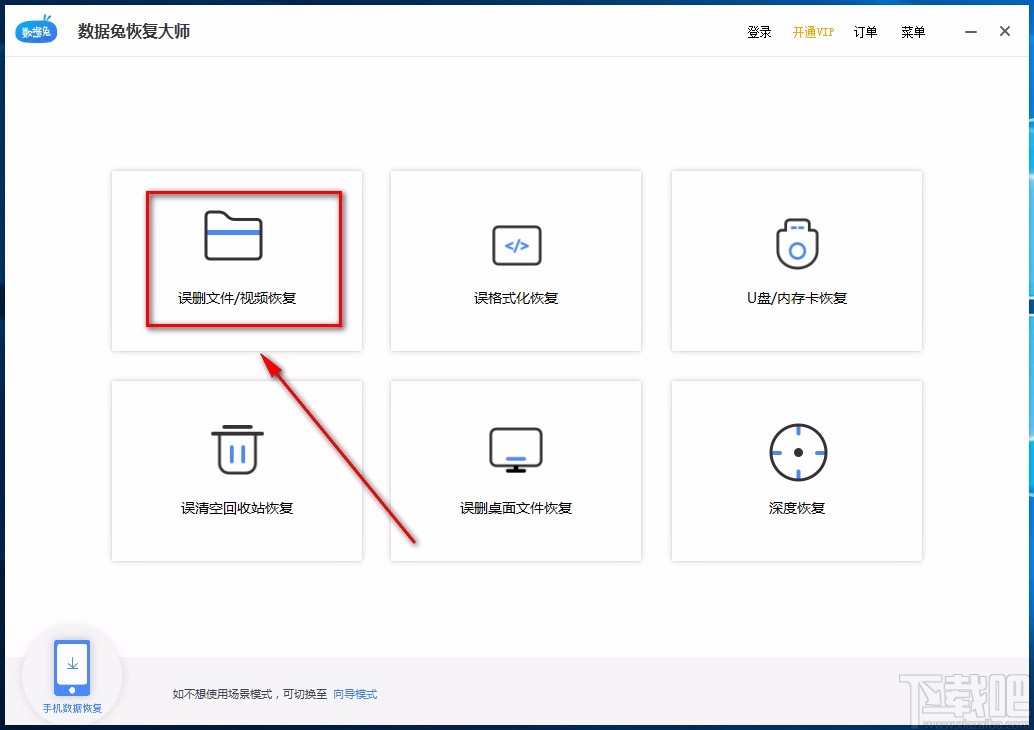Click the USB drive icon
The width and height of the screenshot is (1034, 730).
pyautogui.click(x=797, y=244)
